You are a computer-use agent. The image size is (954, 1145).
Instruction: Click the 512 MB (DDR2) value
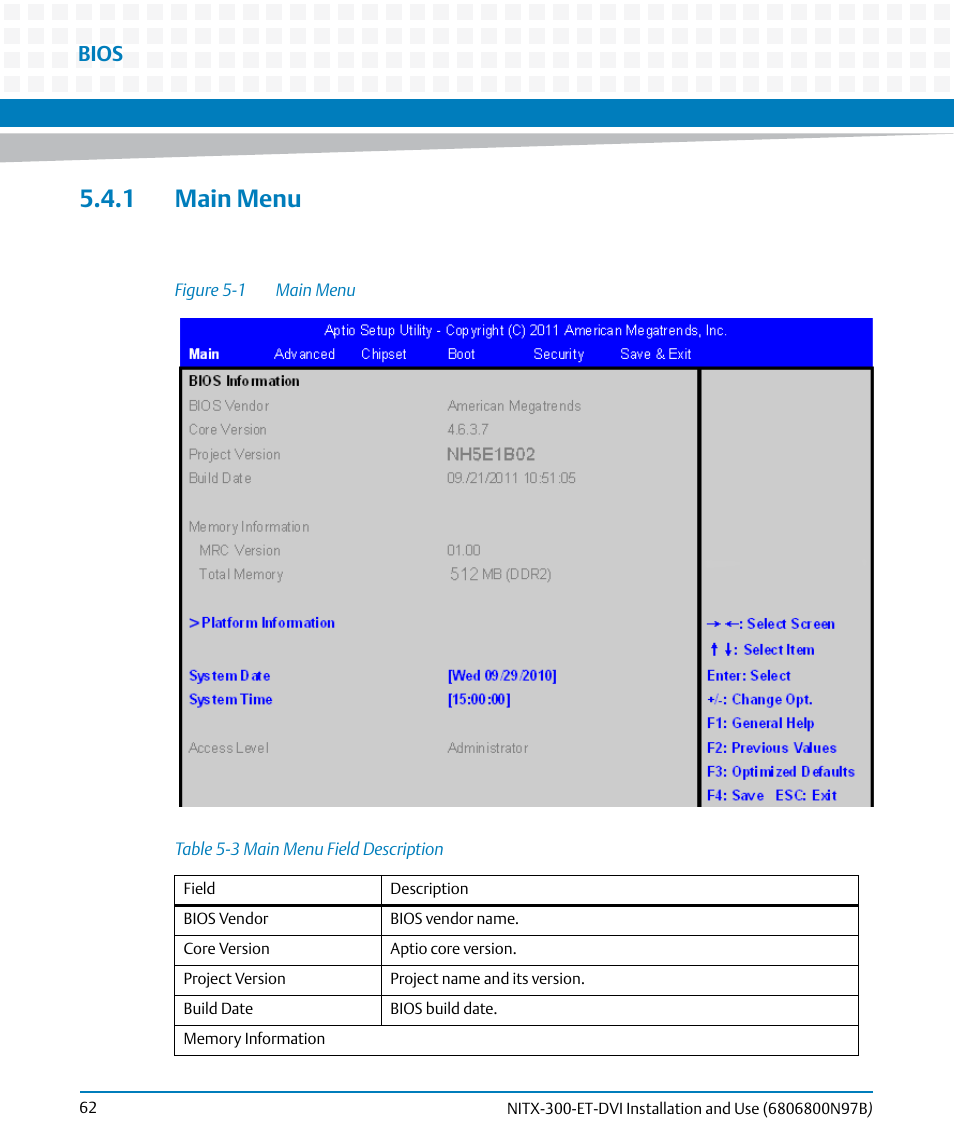[500, 575]
